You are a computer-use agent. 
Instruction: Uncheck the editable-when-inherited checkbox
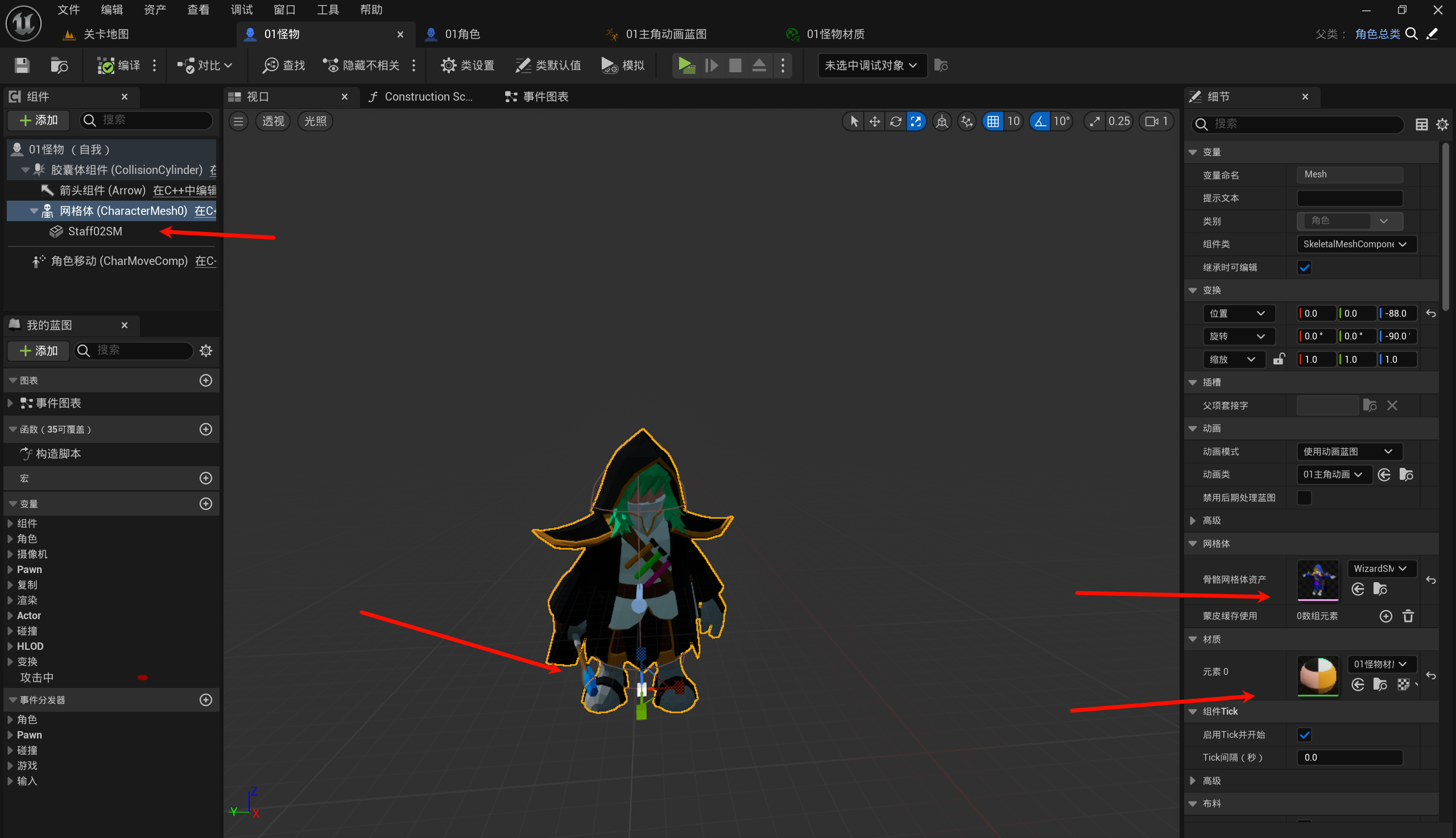[1305, 268]
